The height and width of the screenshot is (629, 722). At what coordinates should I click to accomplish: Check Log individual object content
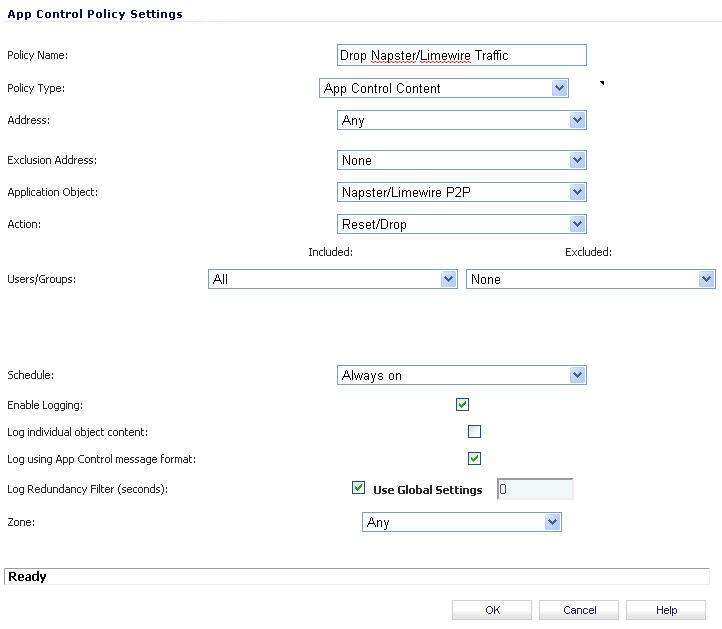(x=475, y=432)
